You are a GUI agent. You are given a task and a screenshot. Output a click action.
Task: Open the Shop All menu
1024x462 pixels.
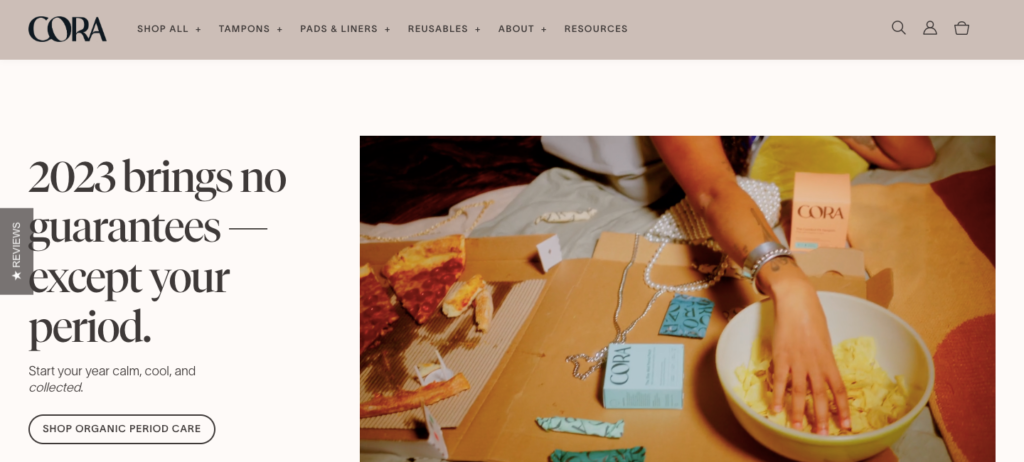tap(163, 29)
